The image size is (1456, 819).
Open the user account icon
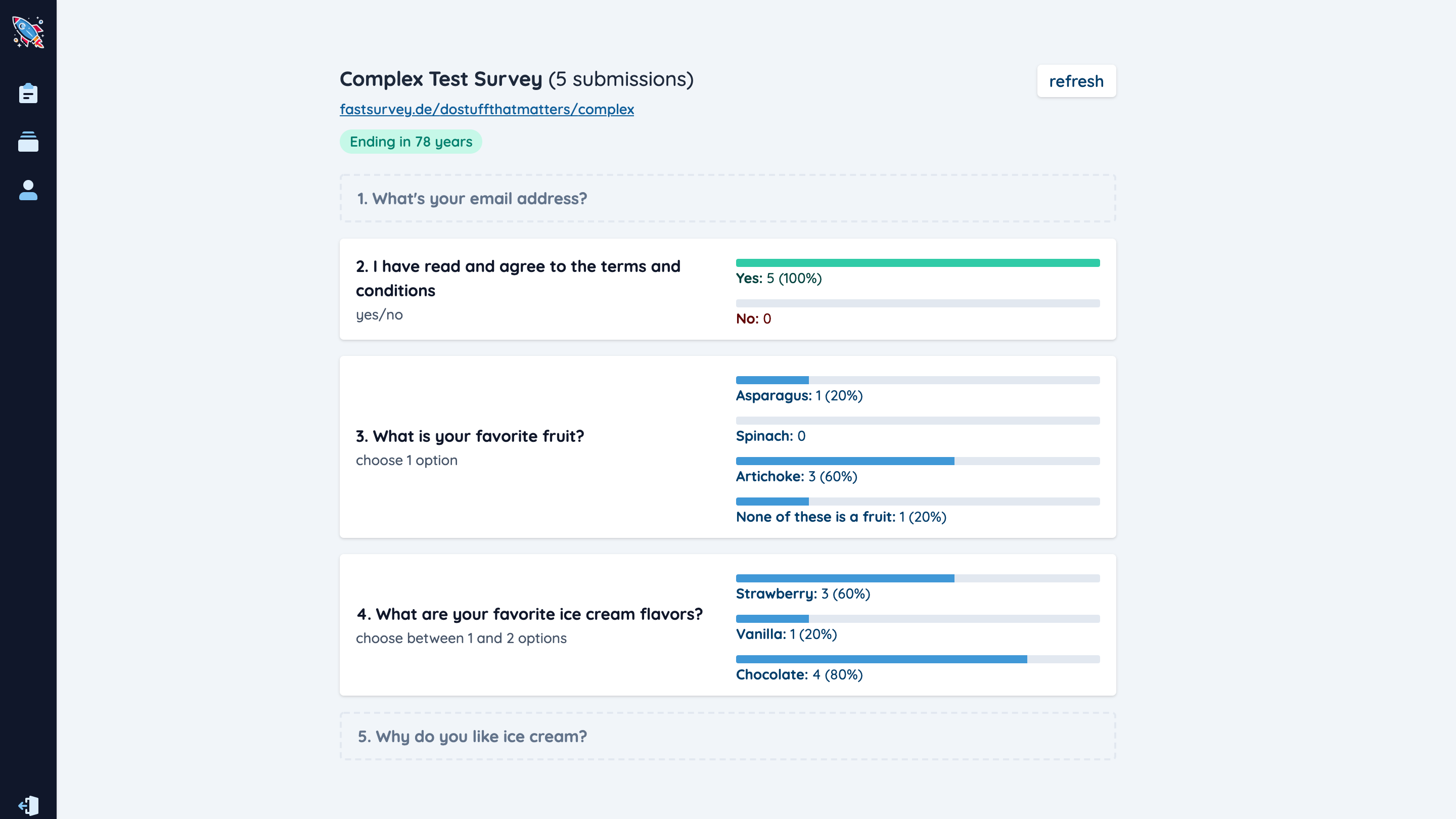click(28, 191)
